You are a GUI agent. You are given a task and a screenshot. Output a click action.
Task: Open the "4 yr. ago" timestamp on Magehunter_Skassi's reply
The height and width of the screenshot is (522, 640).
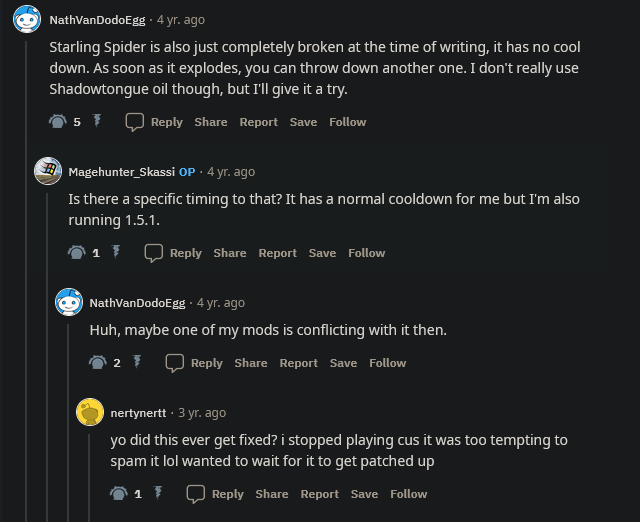coord(231,171)
